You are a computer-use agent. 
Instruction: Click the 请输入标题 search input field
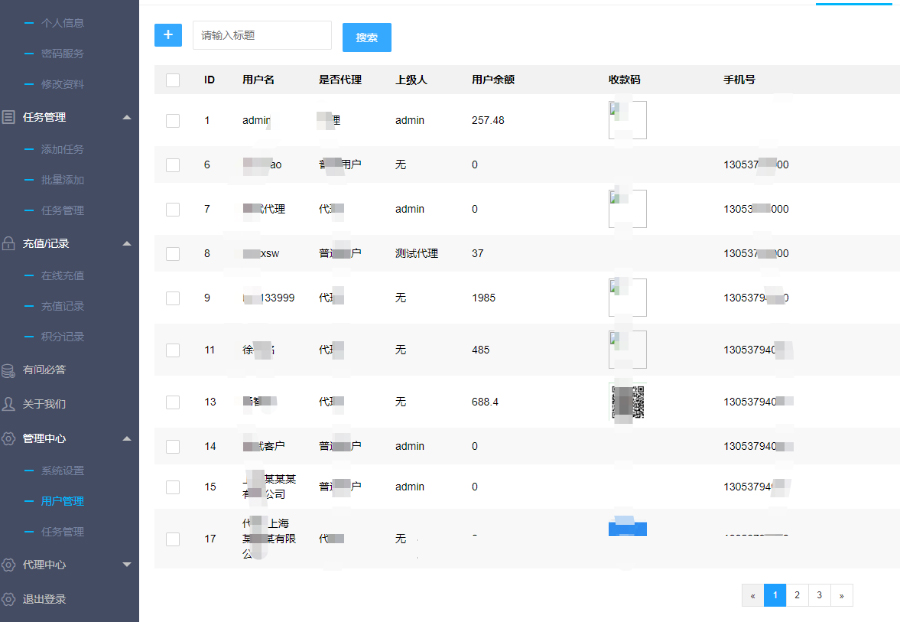[262, 35]
